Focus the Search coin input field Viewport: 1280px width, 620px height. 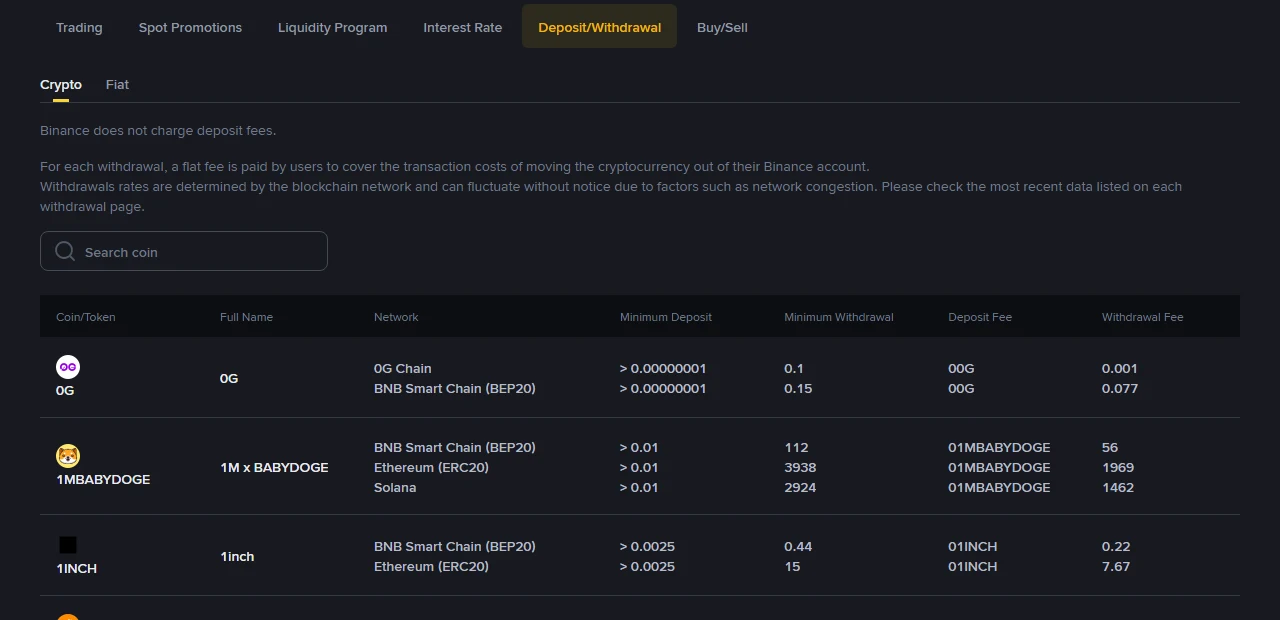click(x=184, y=251)
